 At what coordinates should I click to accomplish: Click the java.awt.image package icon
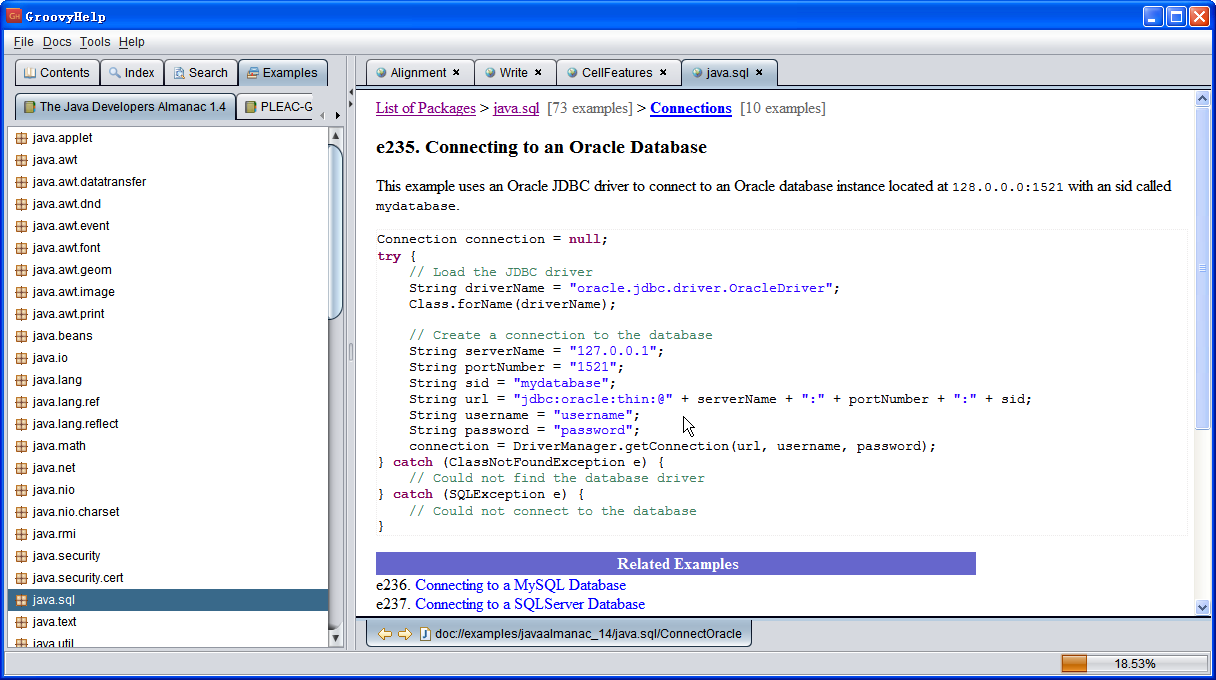coord(21,292)
